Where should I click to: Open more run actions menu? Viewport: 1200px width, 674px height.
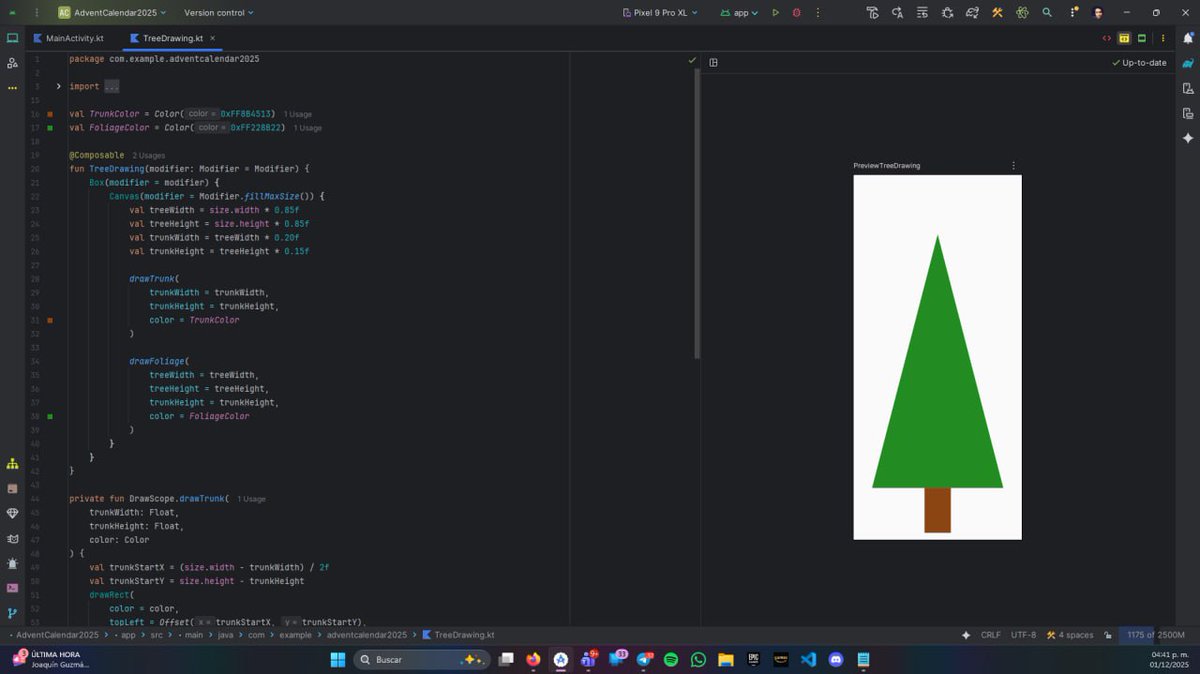click(820, 13)
